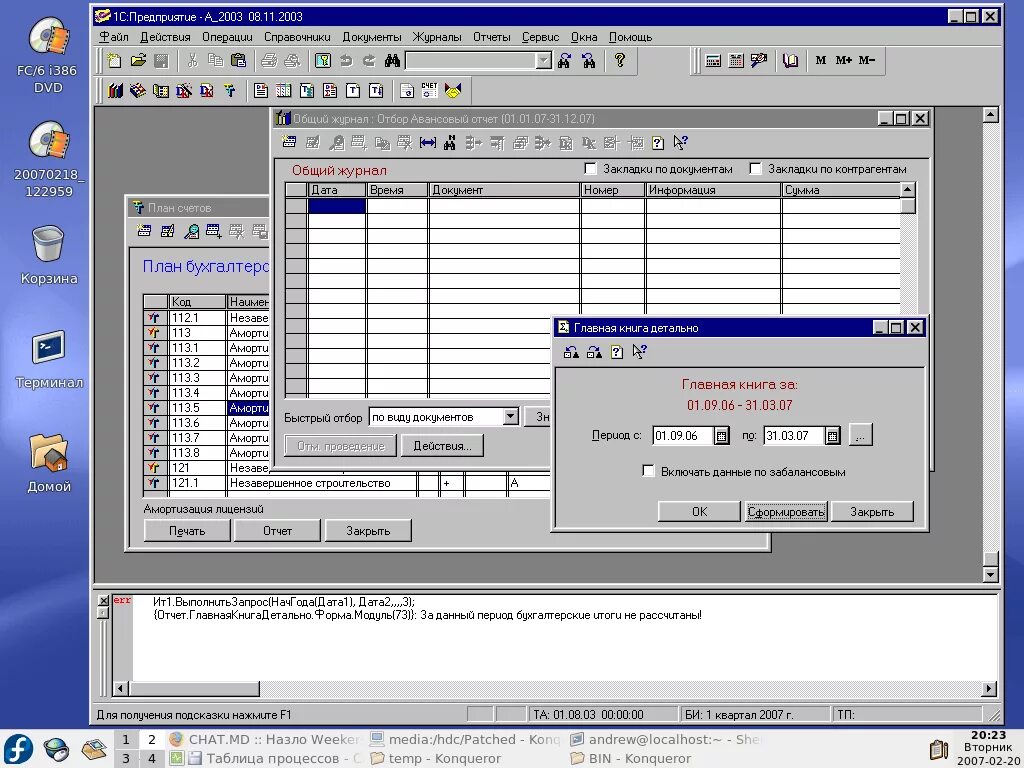Open the syntax assistant book icon

point(791,61)
